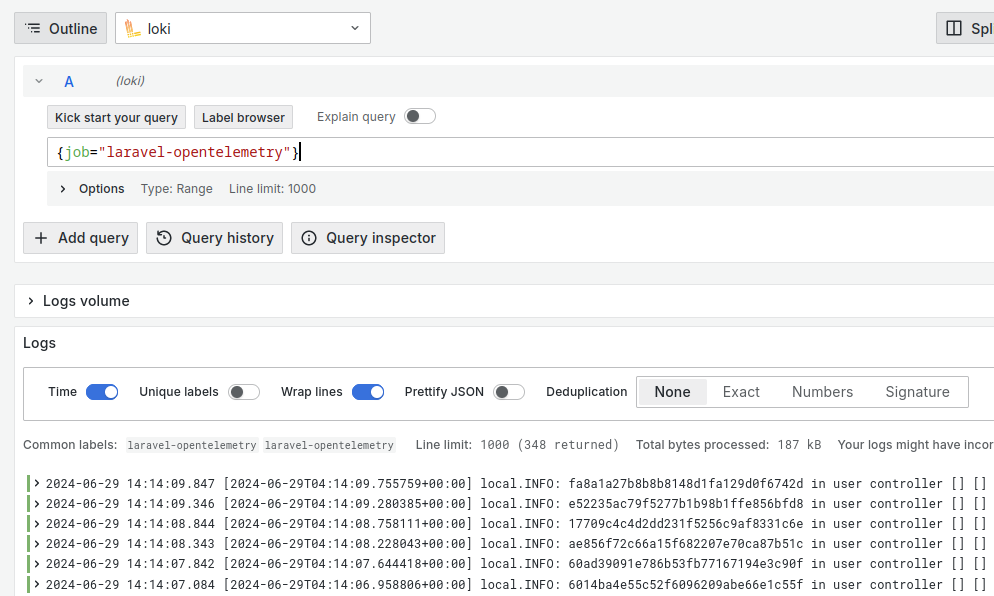Open Query history
This screenshot has width=994, height=596.
[214, 238]
